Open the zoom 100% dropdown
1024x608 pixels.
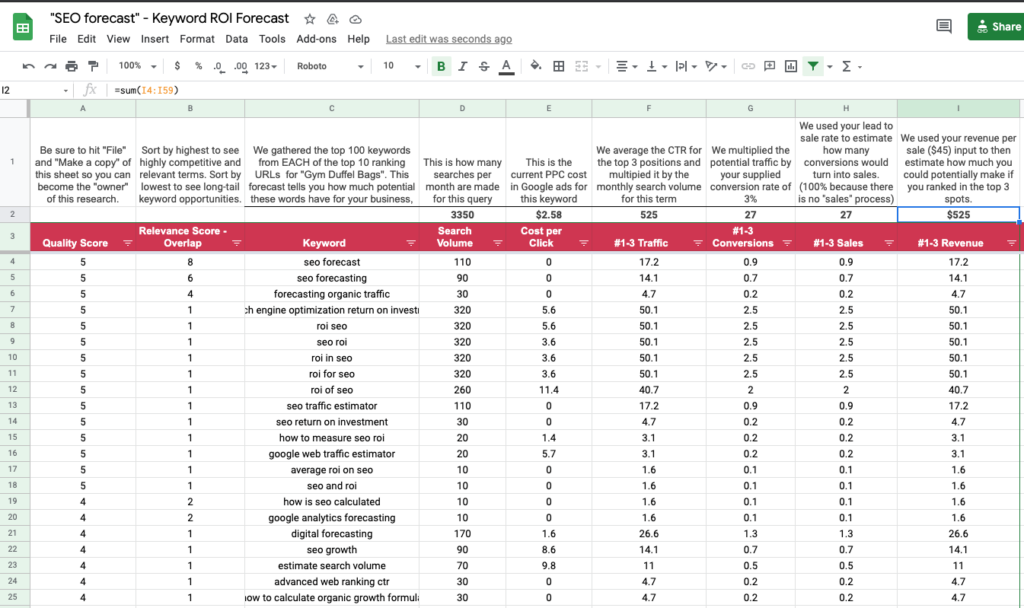coord(137,66)
